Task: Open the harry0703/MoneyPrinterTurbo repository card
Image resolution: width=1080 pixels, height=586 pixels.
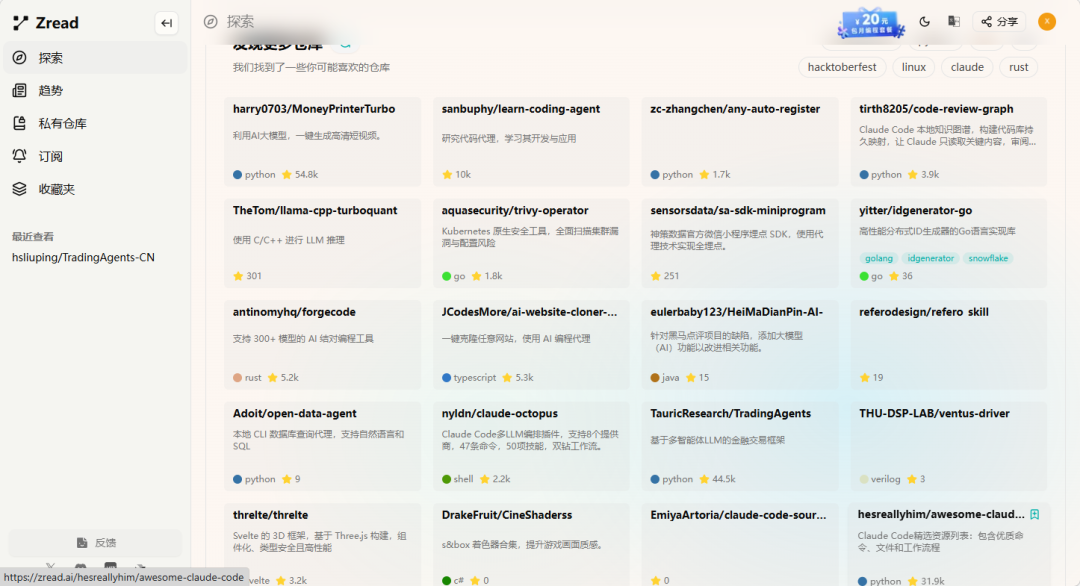Action: pyautogui.click(x=322, y=142)
